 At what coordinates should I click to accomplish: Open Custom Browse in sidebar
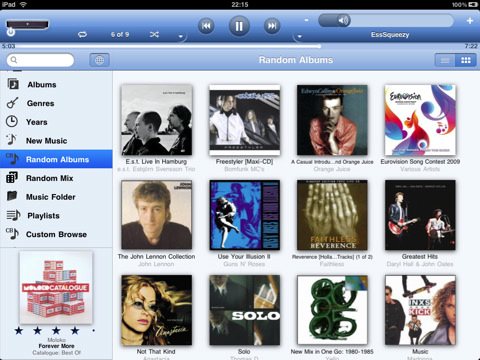pos(56,234)
